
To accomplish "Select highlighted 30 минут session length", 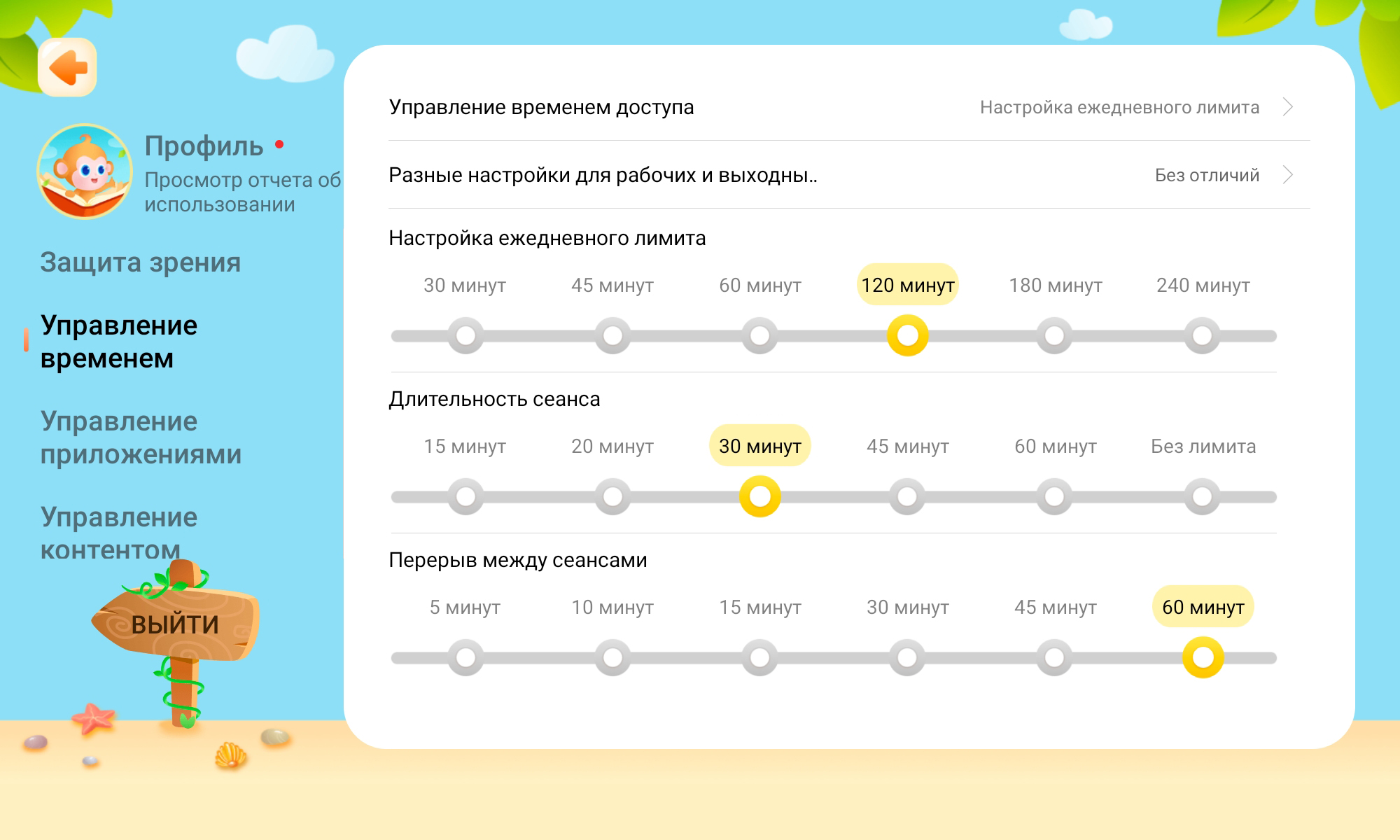I will (x=760, y=446).
